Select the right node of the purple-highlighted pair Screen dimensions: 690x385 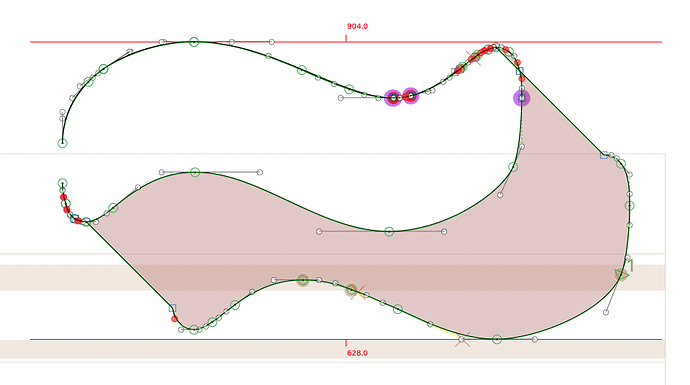pos(410,95)
